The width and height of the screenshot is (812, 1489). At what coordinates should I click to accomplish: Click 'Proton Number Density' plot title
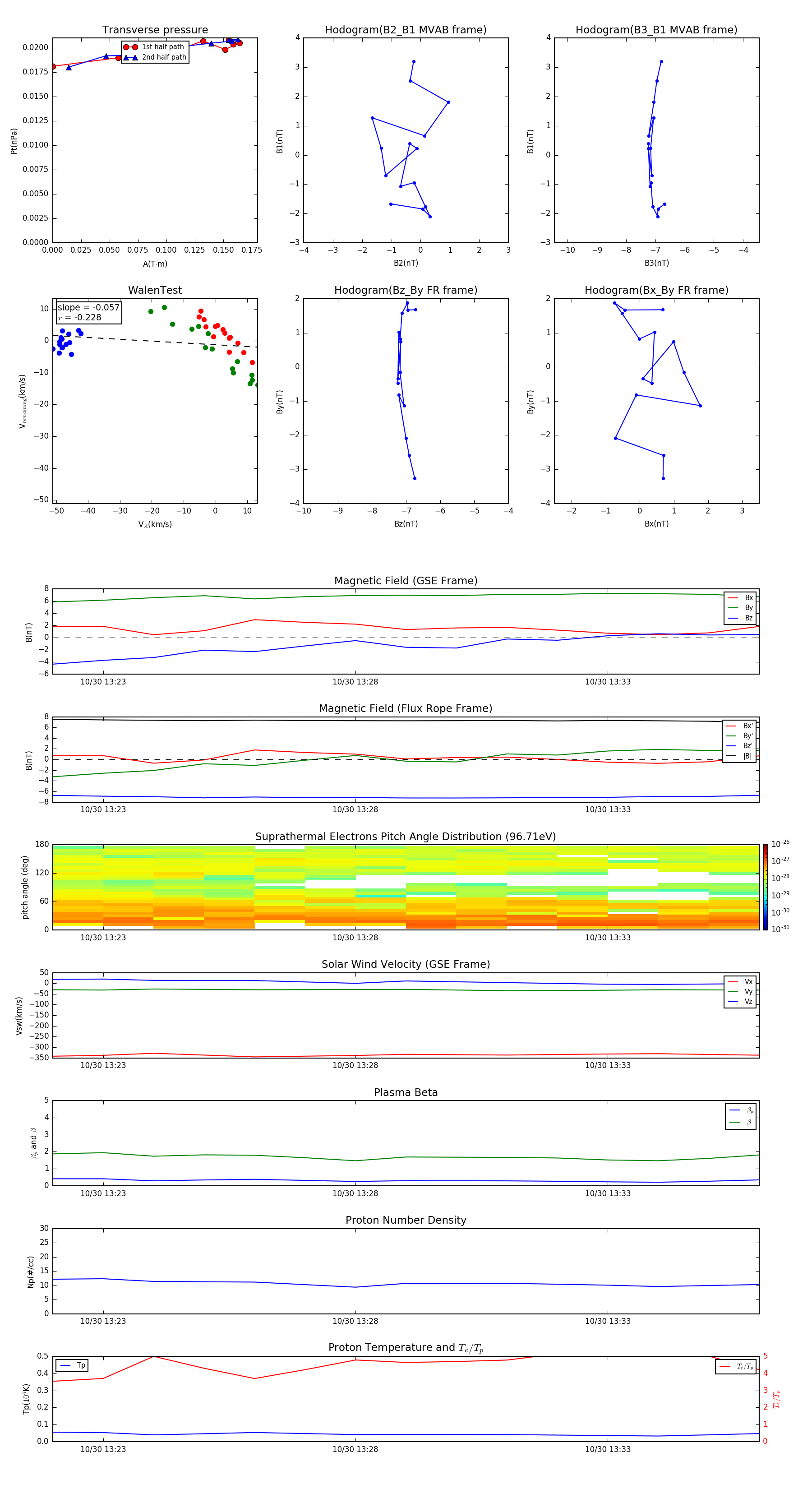pos(406,1220)
